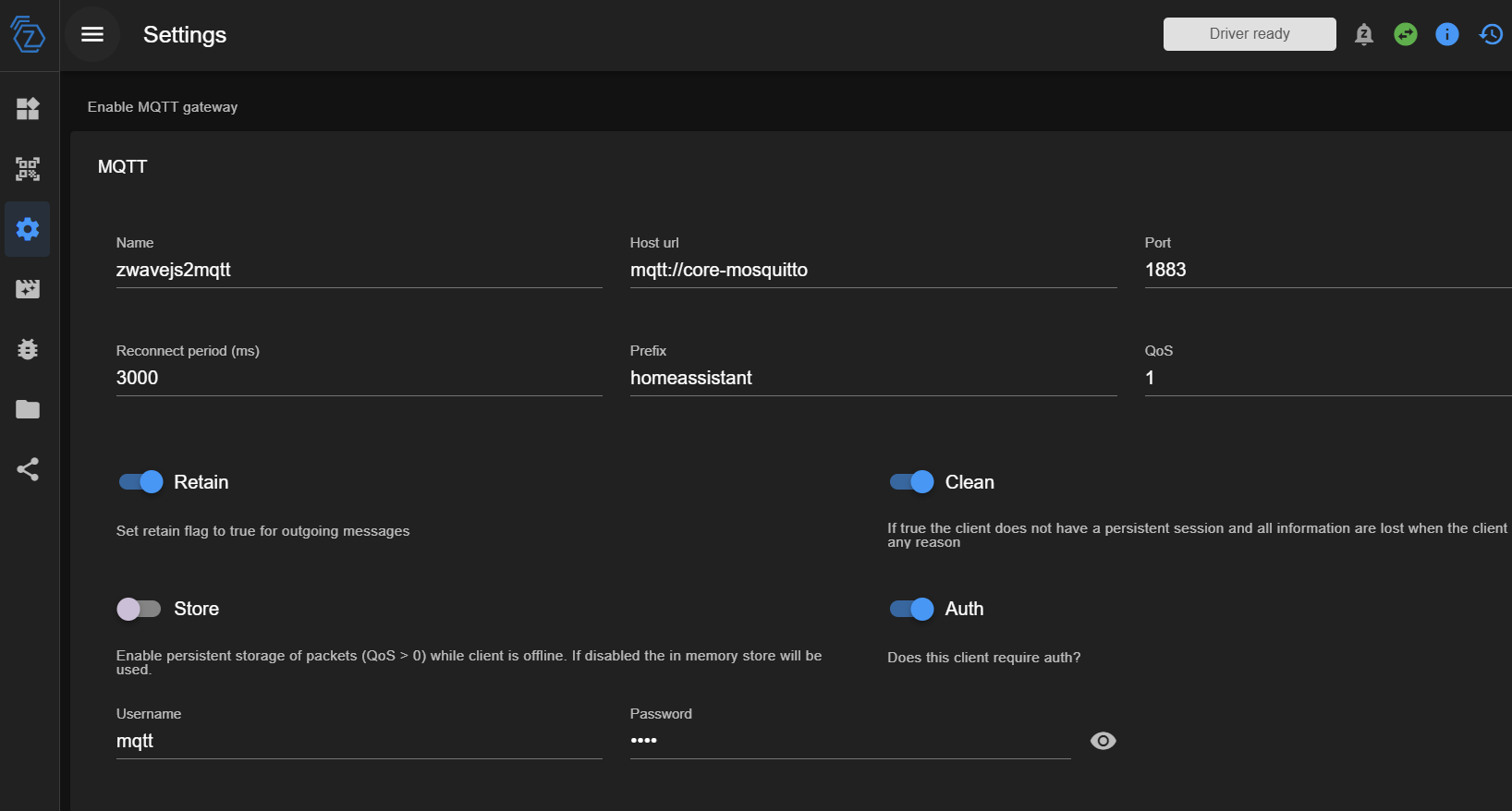Image resolution: width=1512 pixels, height=811 pixels.
Task: Enable the Store toggle
Action: pyautogui.click(x=140, y=609)
